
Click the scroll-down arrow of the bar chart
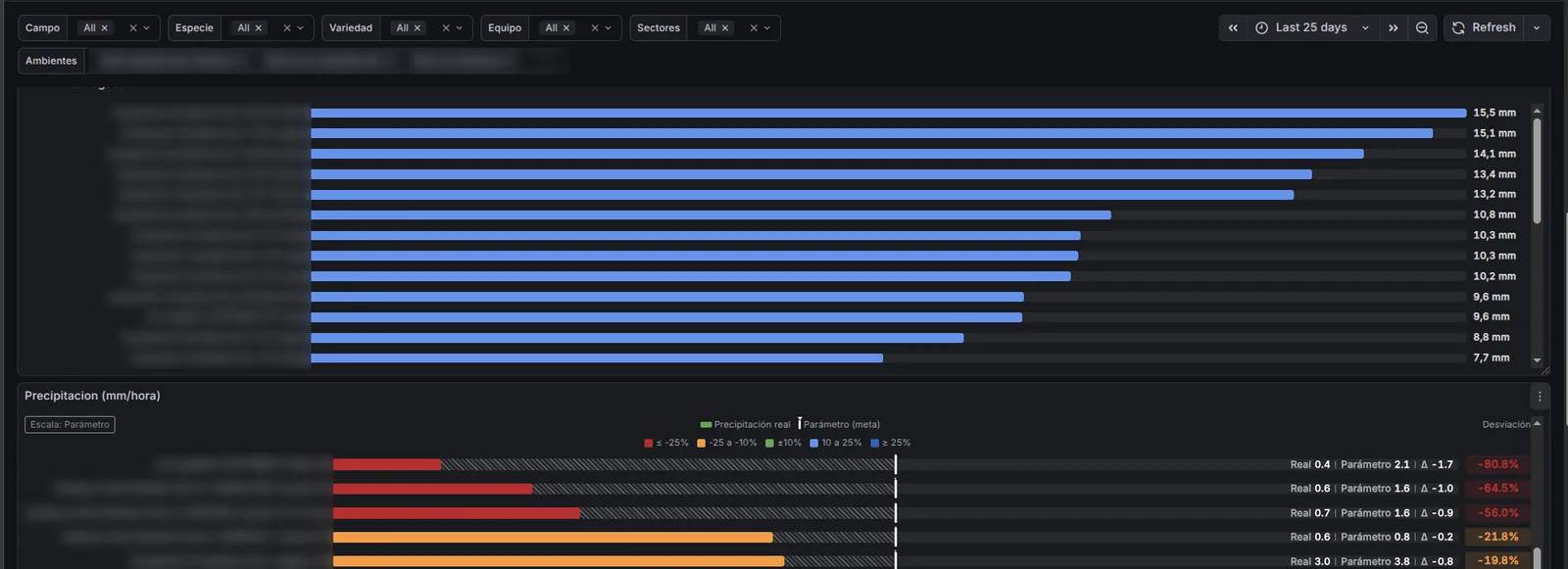(1537, 361)
